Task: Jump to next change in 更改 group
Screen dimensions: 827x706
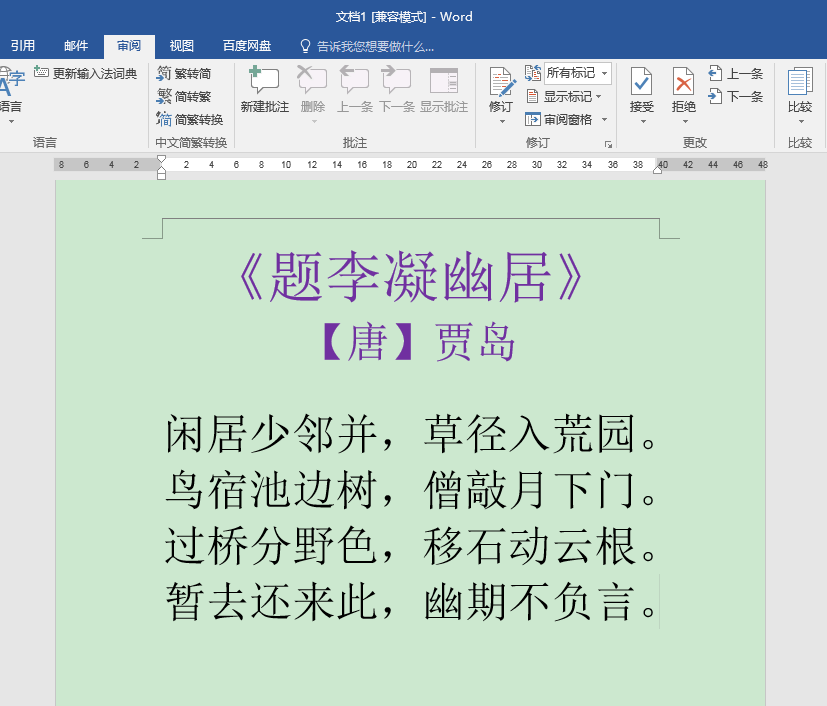Action: point(736,96)
